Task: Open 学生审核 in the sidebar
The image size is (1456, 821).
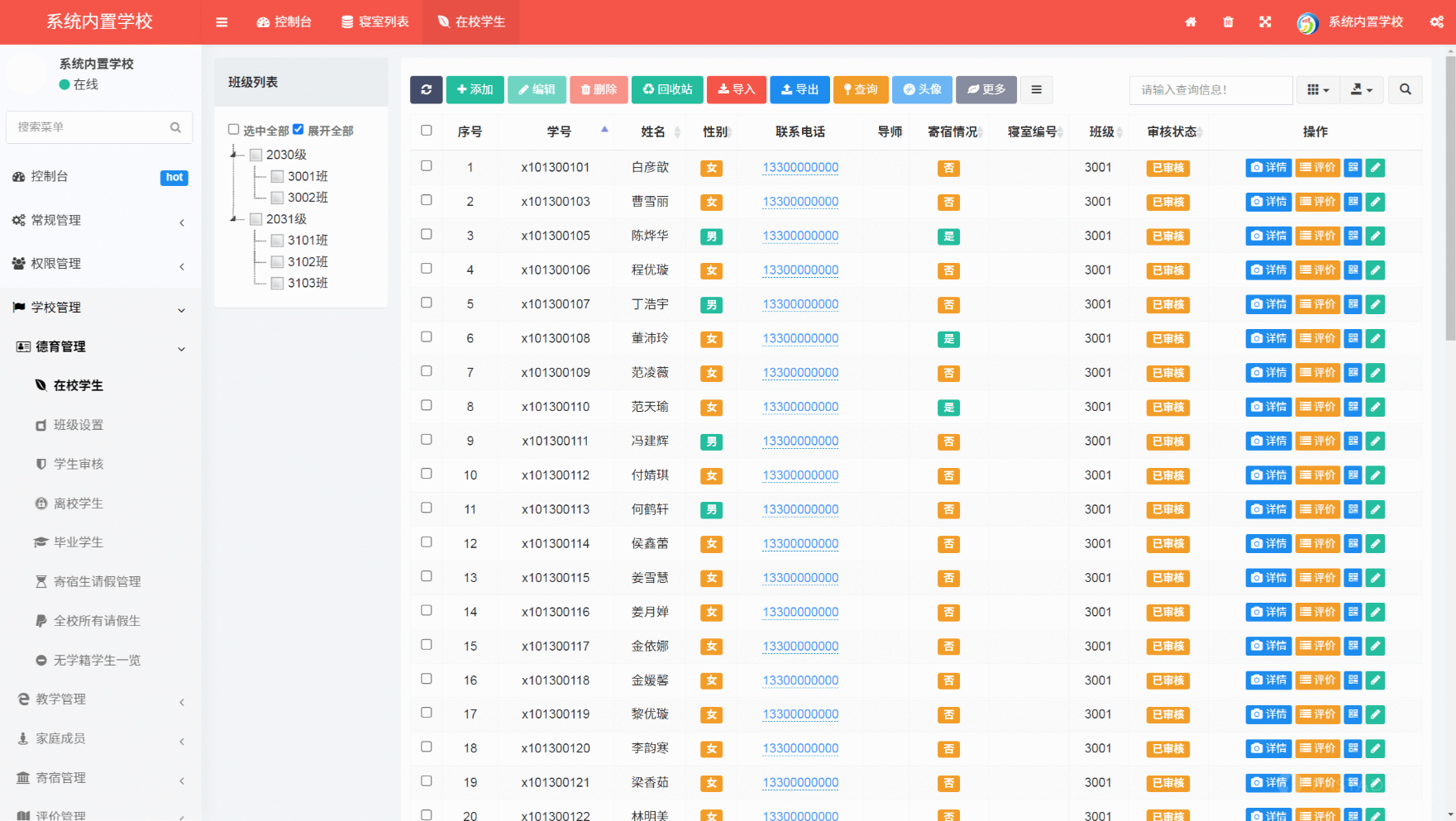Action: point(79,464)
